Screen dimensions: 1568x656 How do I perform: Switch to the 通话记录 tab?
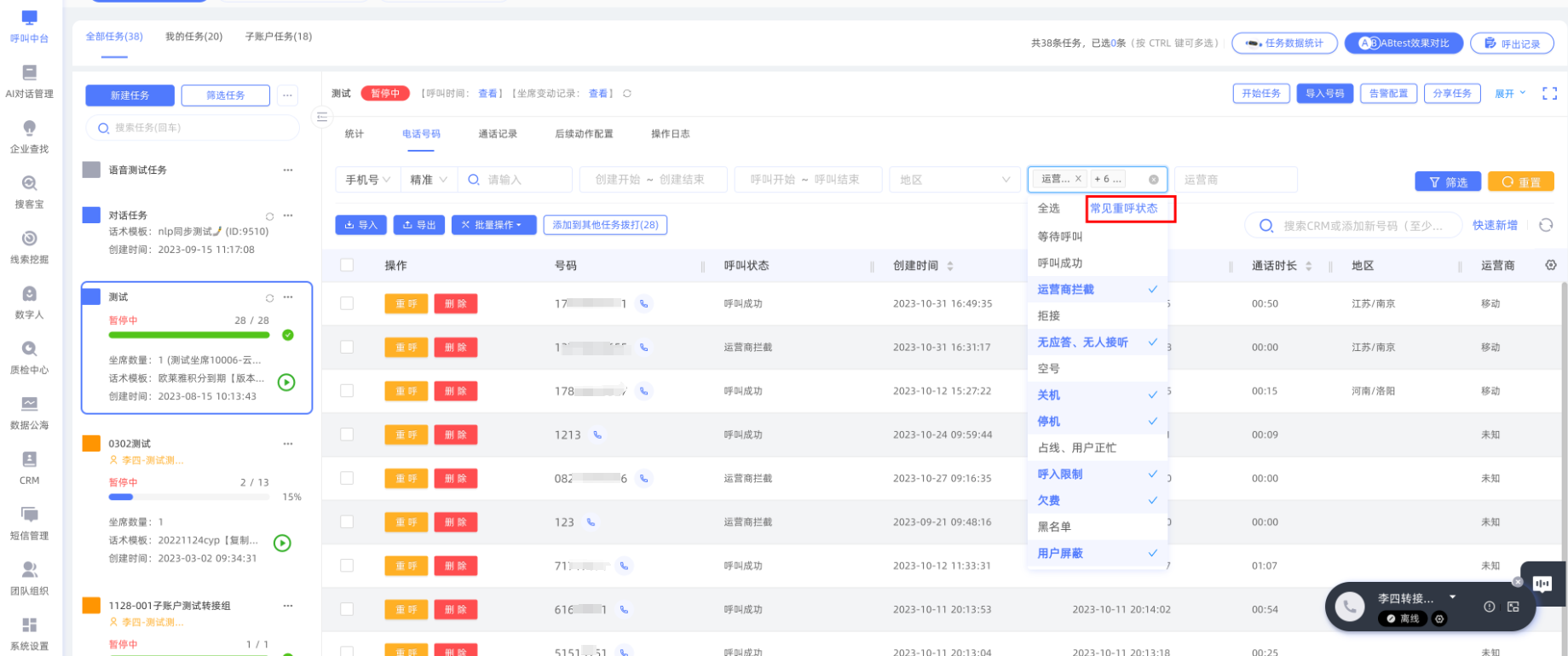click(x=498, y=134)
